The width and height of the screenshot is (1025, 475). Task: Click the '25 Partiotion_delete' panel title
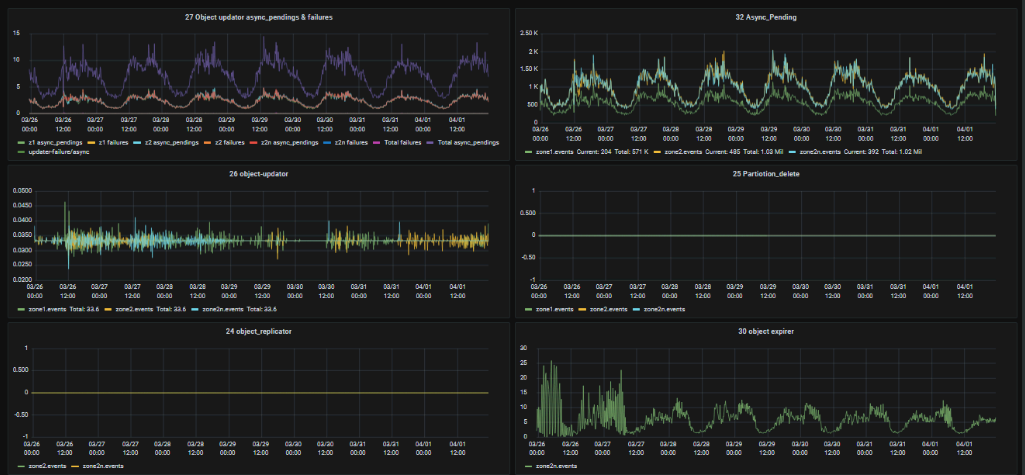tap(765, 173)
